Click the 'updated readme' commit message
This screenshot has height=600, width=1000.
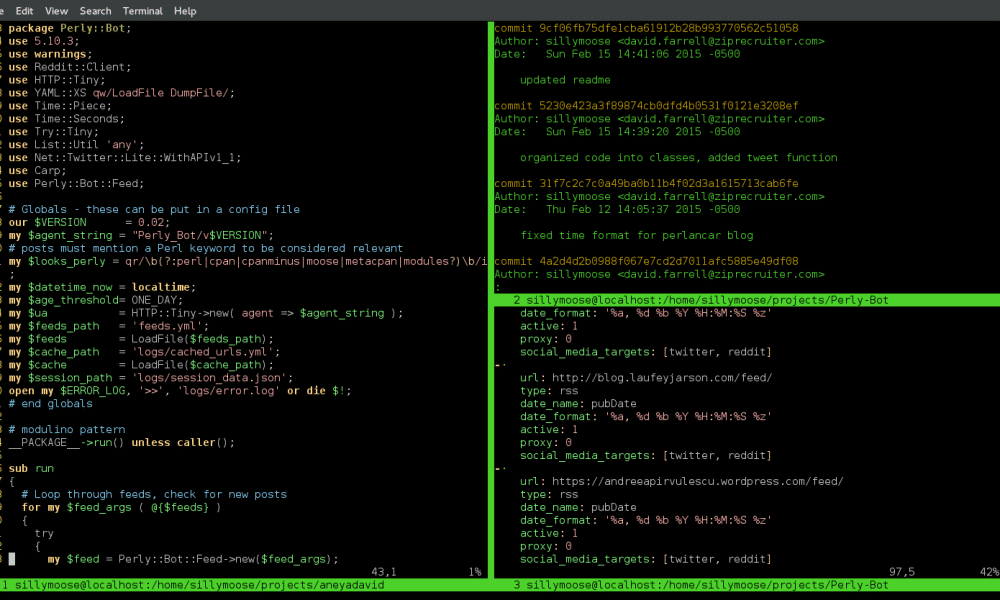565,80
